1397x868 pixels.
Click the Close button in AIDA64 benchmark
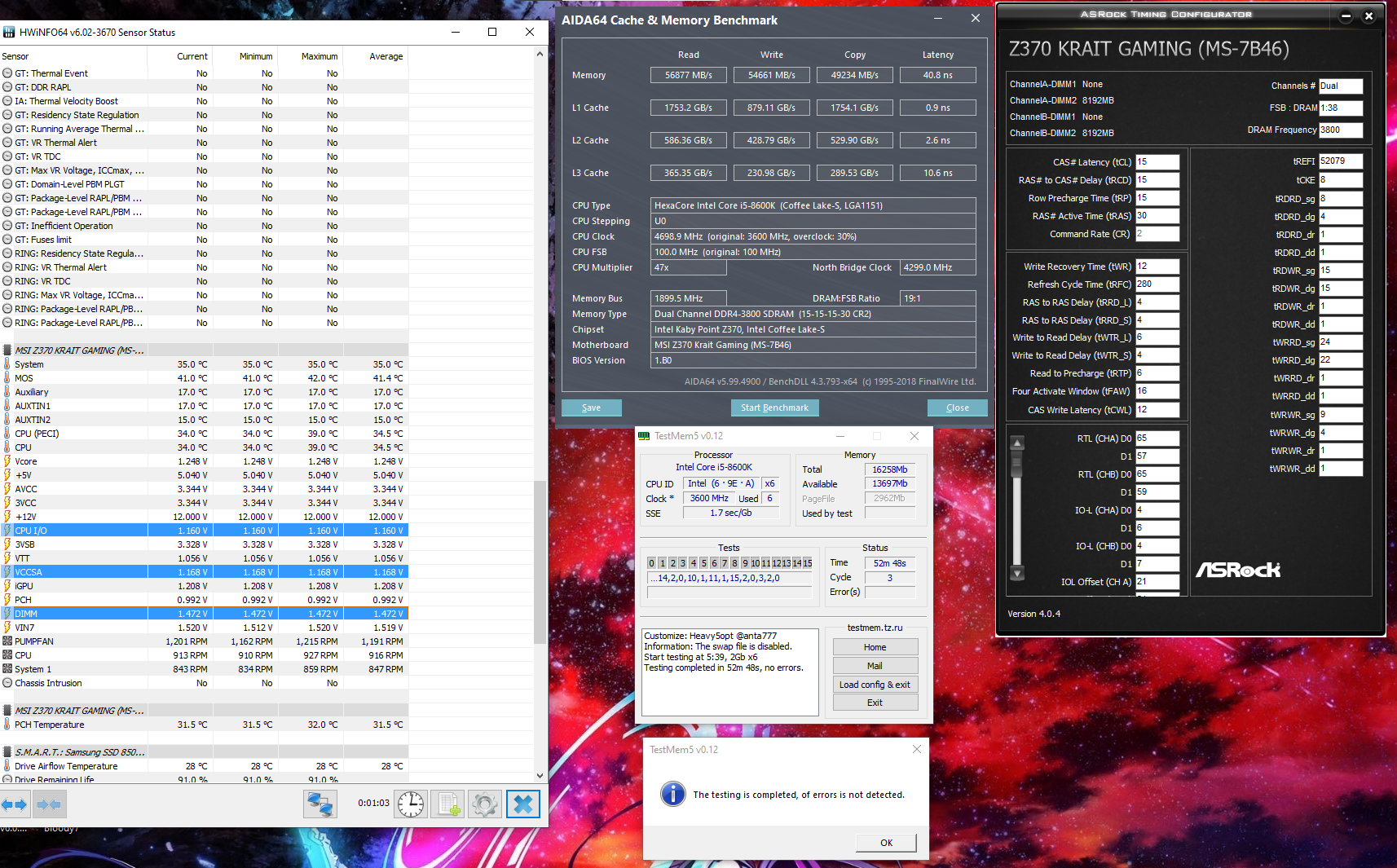pyautogui.click(x=958, y=408)
